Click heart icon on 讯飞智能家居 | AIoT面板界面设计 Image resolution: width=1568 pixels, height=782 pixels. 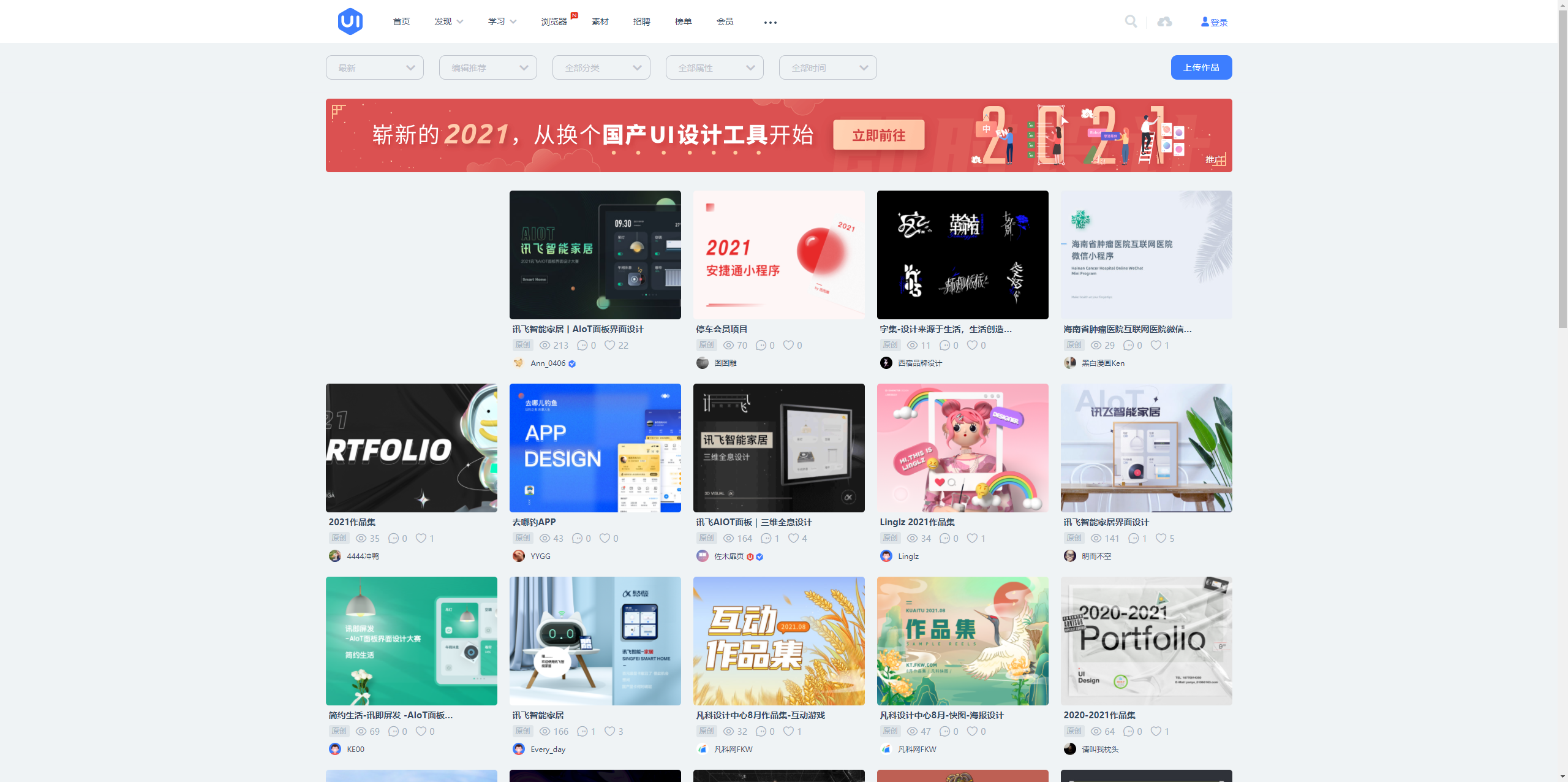coord(609,345)
